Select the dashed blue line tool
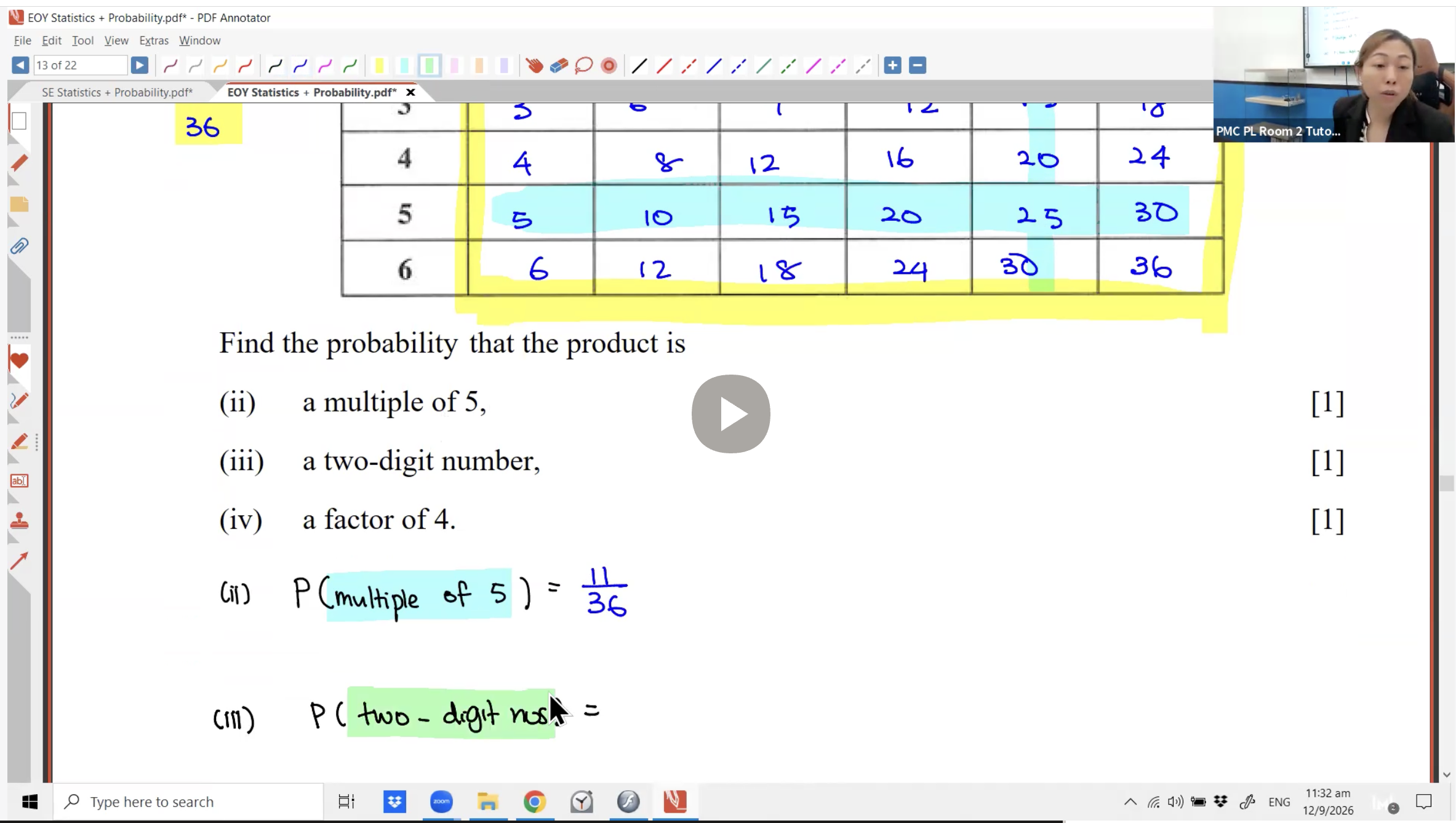The width and height of the screenshot is (1456, 823). 738,65
